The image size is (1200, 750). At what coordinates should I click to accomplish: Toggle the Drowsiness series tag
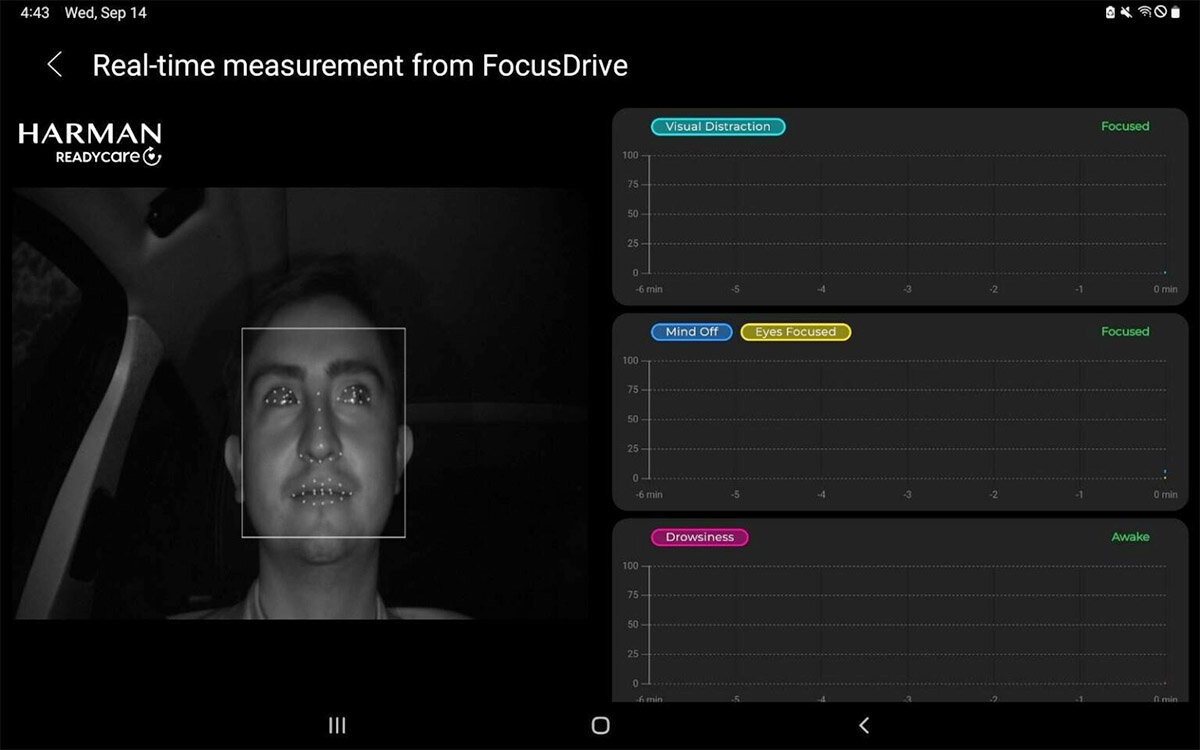pyautogui.click(x=700, y=537)
